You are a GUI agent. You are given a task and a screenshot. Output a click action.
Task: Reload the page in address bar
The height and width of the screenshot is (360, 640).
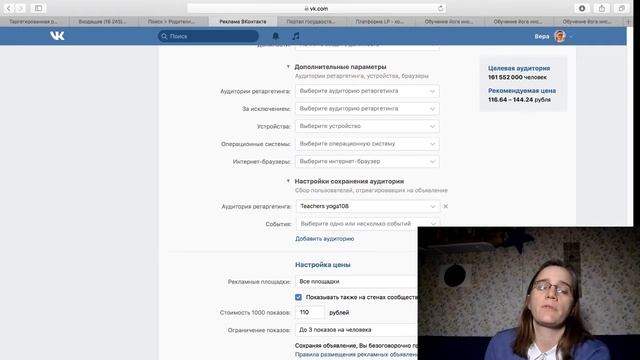[x=440, y=8]
